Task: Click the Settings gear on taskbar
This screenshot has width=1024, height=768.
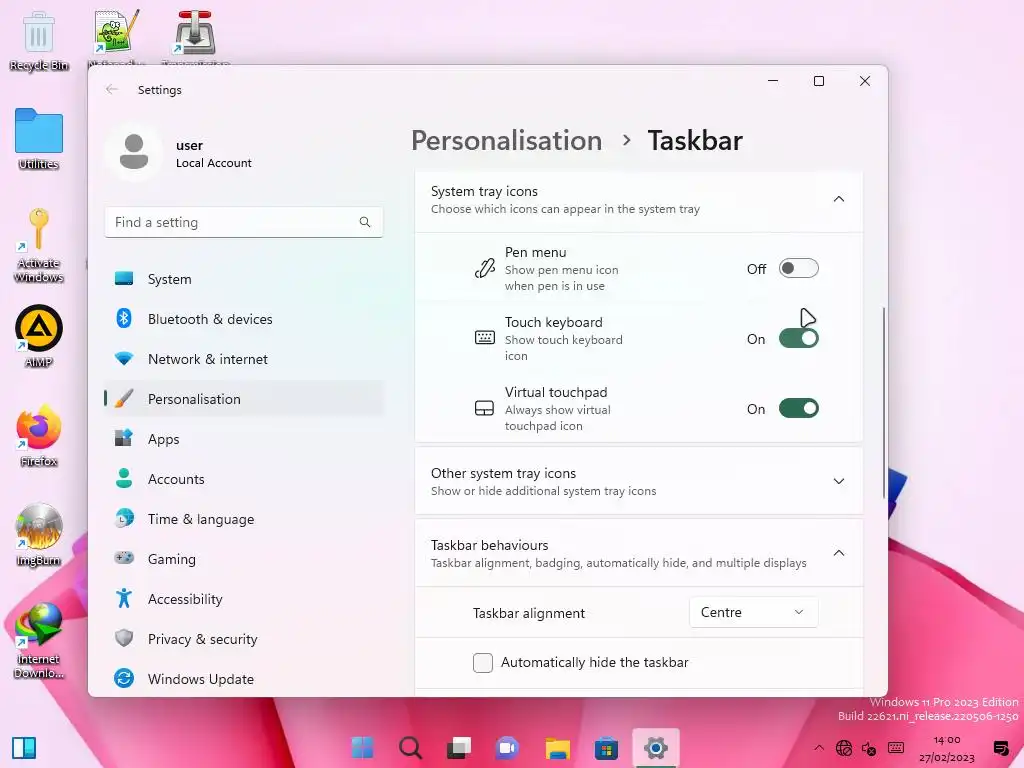Action: [x=656, y=748]
